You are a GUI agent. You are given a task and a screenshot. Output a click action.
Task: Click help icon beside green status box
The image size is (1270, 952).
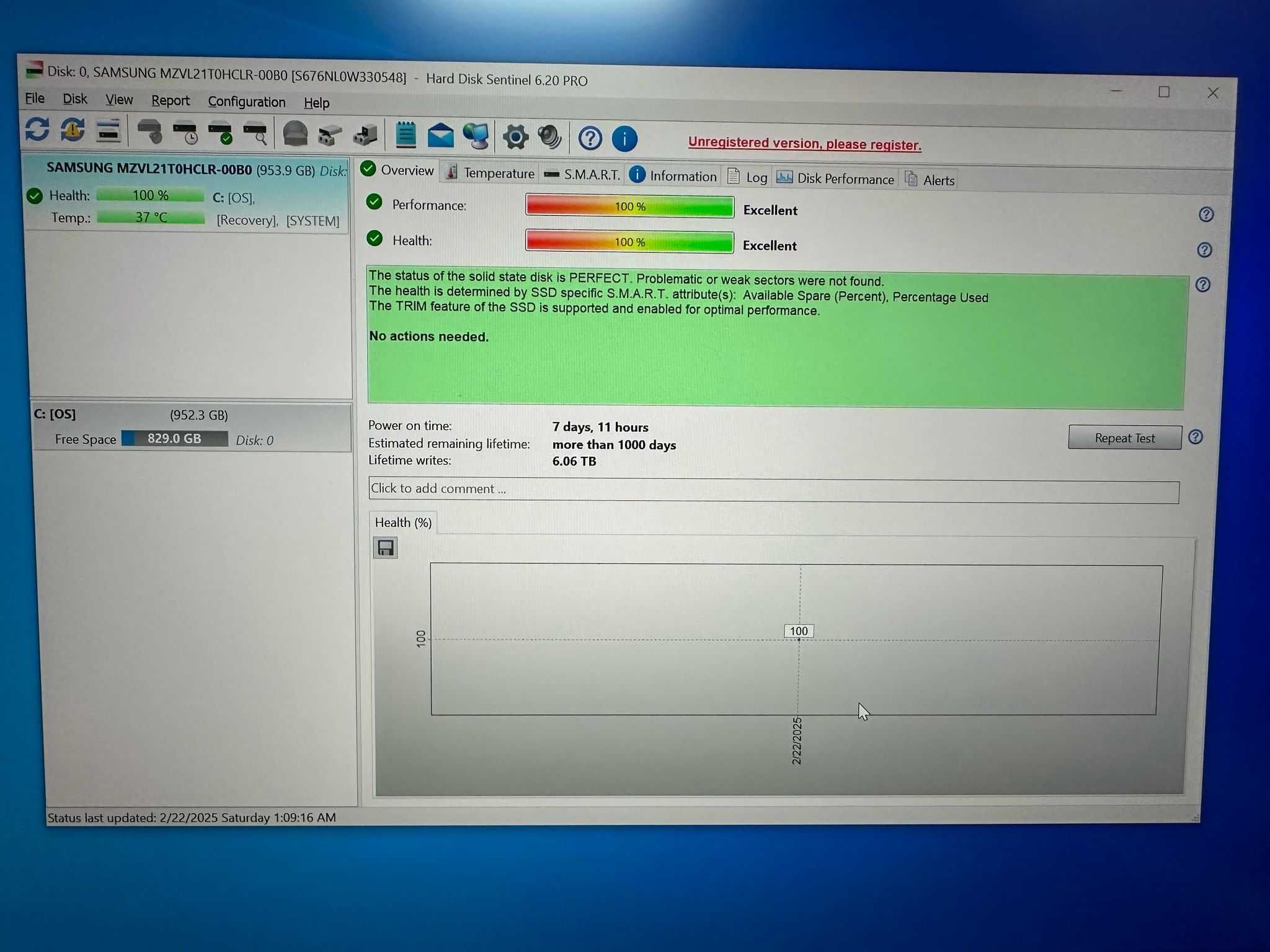[x=1203, y=284]
